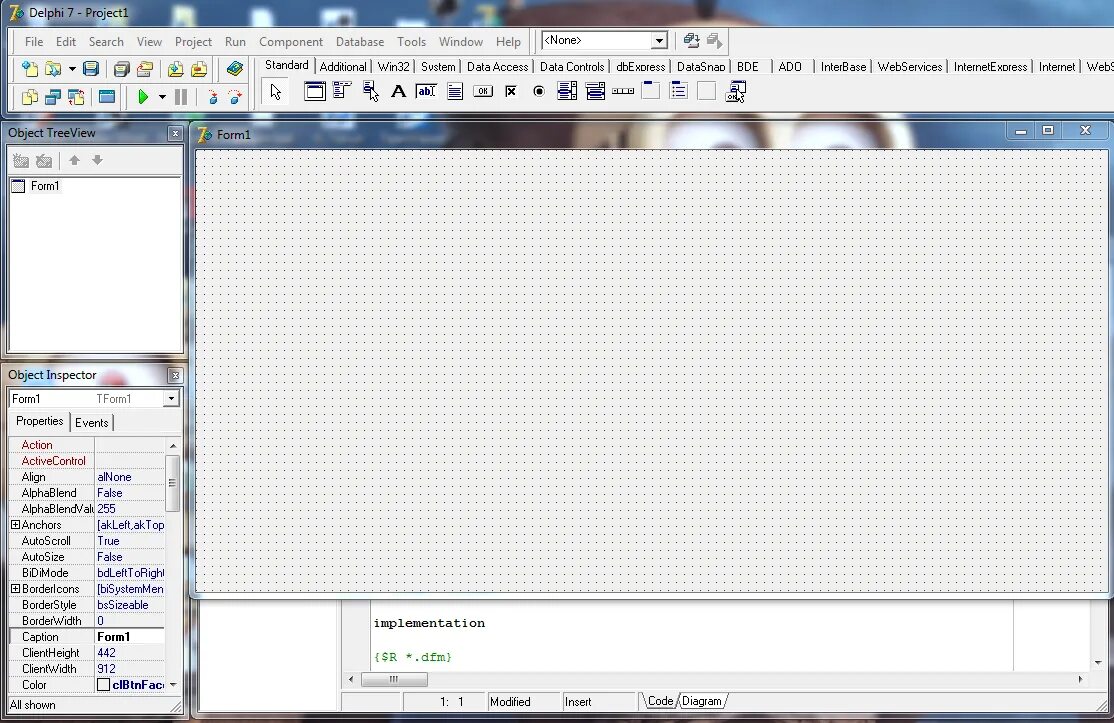Select the ScrollBar component icon
Image resolution: width=1114 pixels, height=723 pixels.
623,91
